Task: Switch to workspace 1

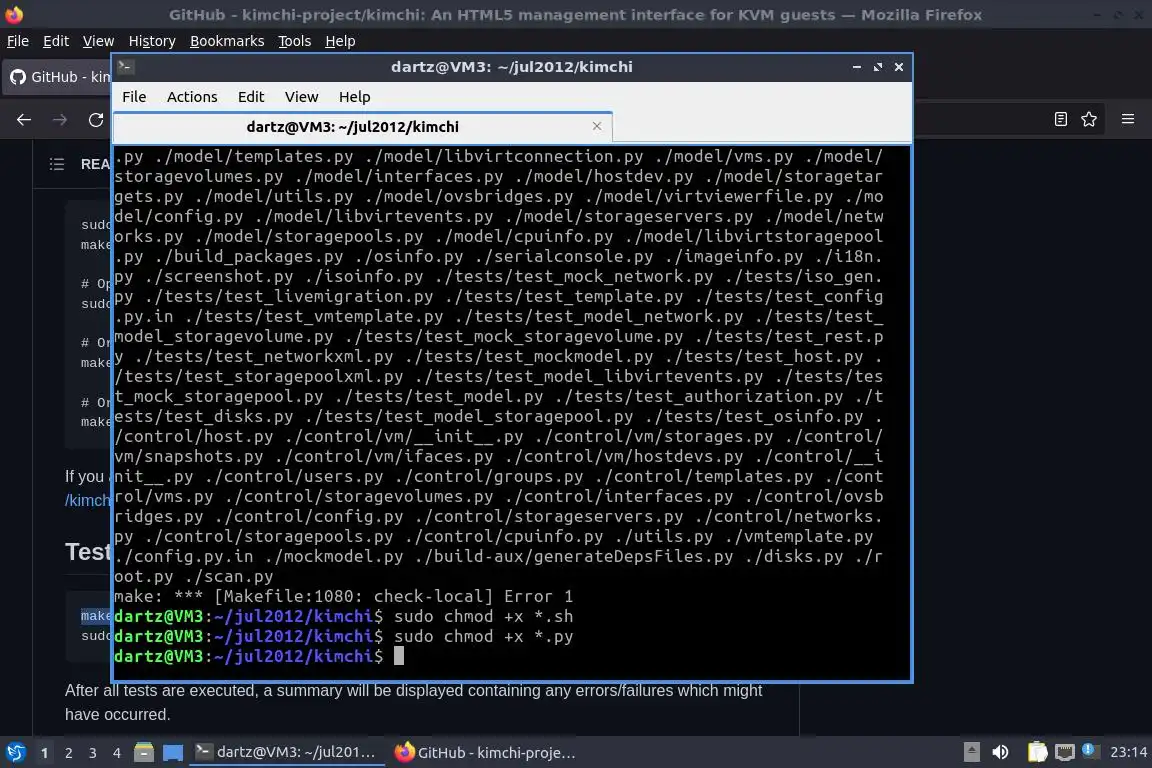Action: tap(44, 753)
